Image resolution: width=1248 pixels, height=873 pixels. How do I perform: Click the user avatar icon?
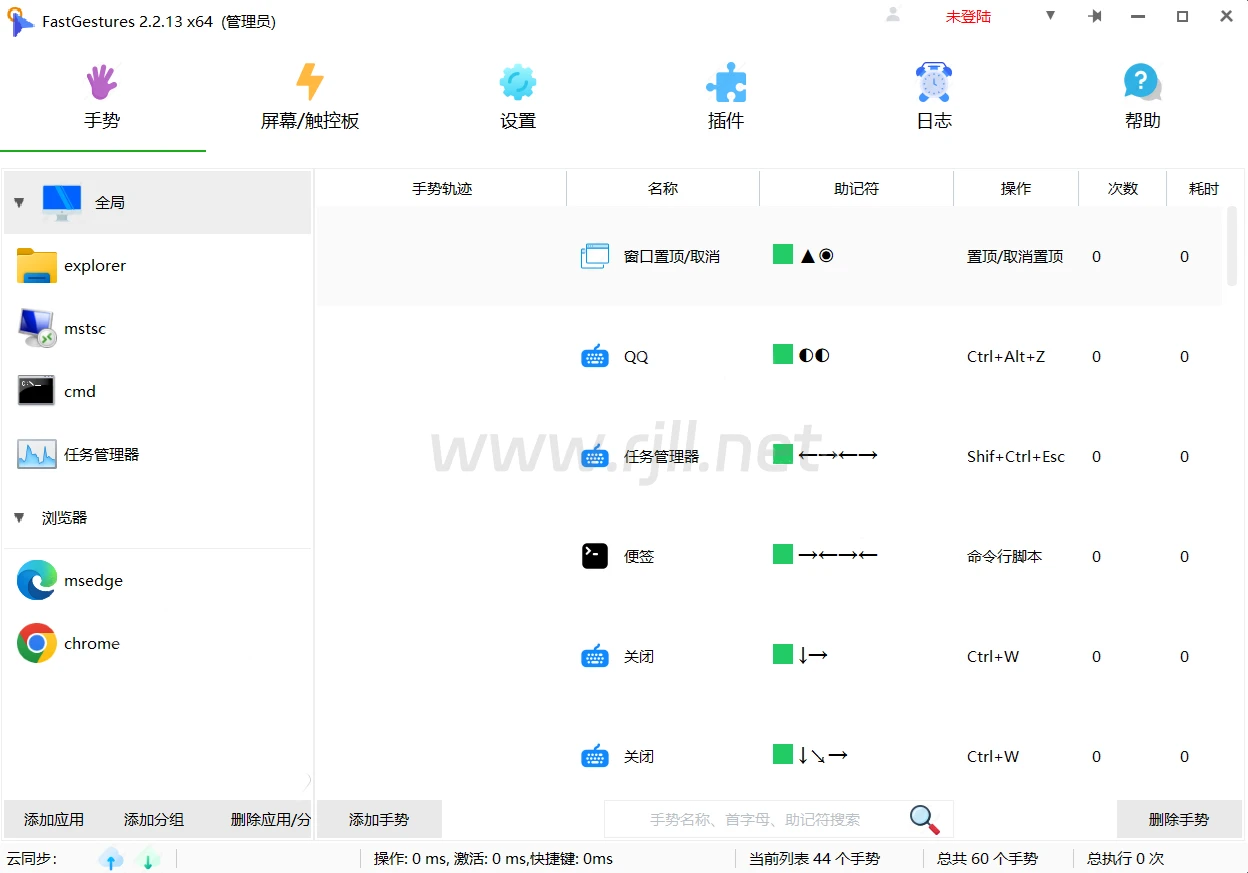(893, 15)
